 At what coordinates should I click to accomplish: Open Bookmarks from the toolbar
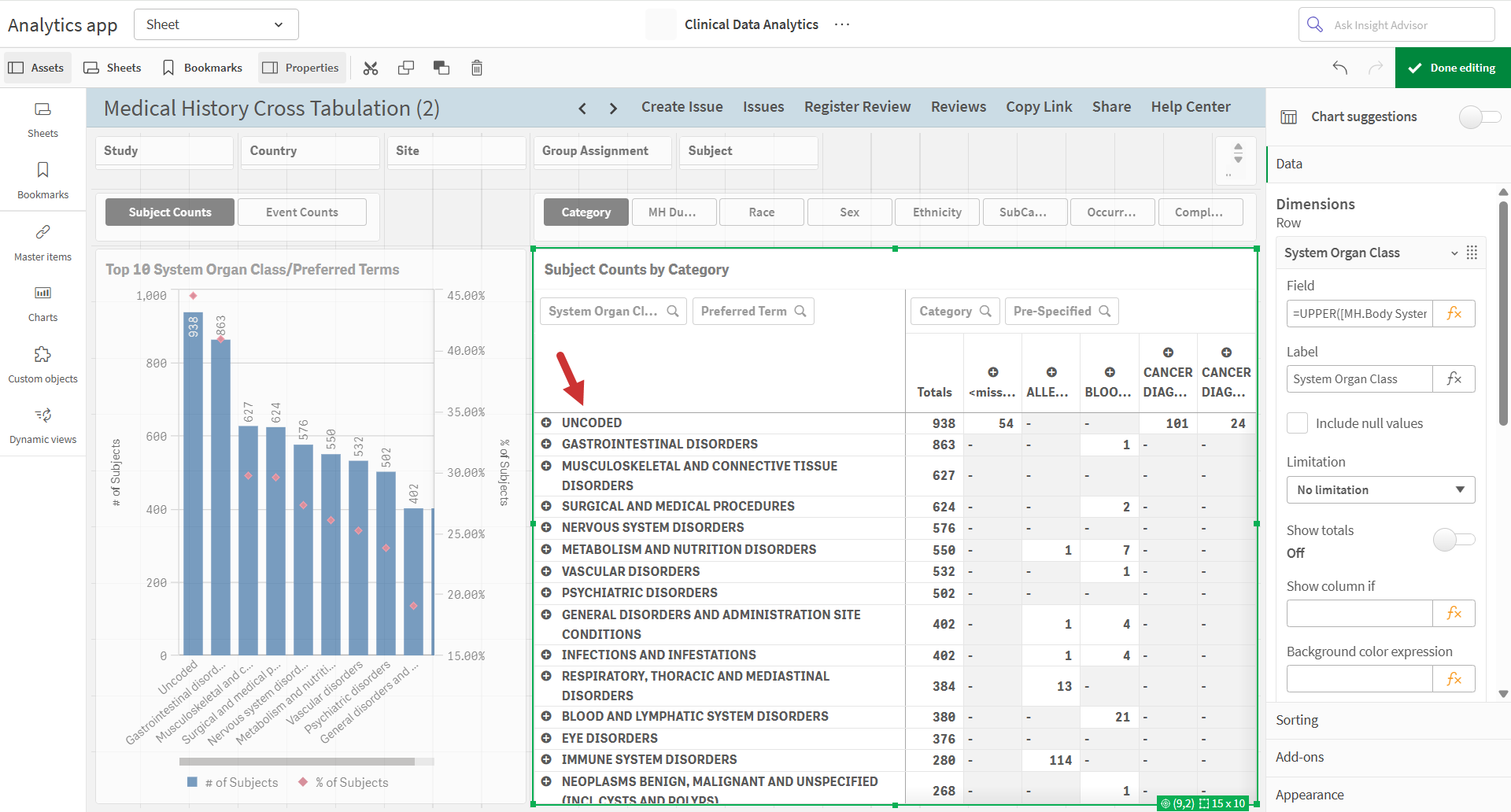[202, 68]
